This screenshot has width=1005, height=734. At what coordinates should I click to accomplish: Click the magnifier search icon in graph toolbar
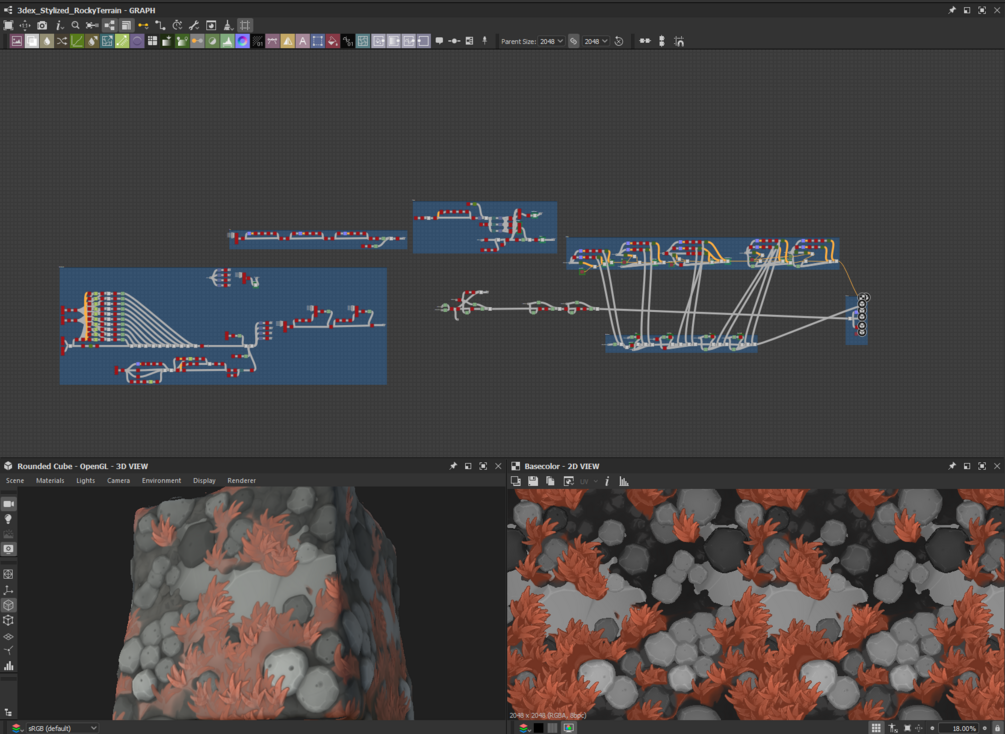tap(76, 26)
